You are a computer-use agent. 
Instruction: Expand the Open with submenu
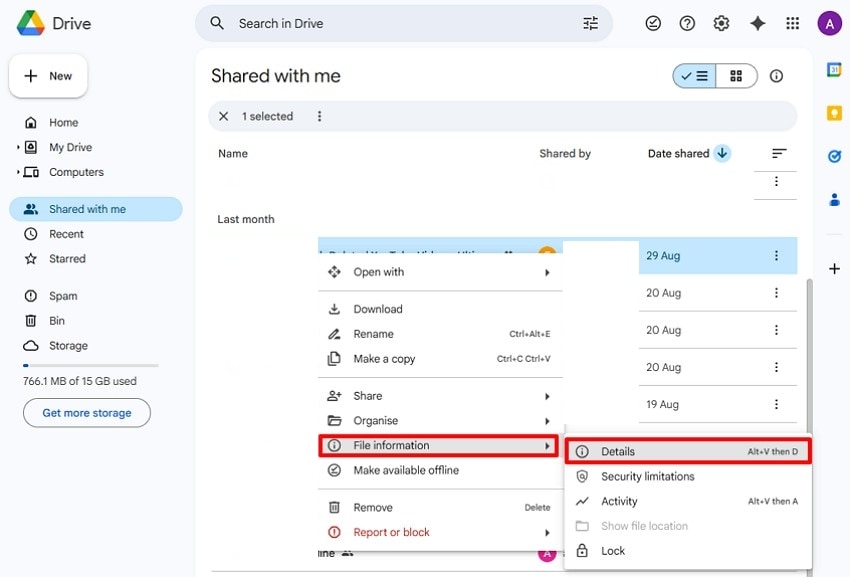tap(546, 272)
